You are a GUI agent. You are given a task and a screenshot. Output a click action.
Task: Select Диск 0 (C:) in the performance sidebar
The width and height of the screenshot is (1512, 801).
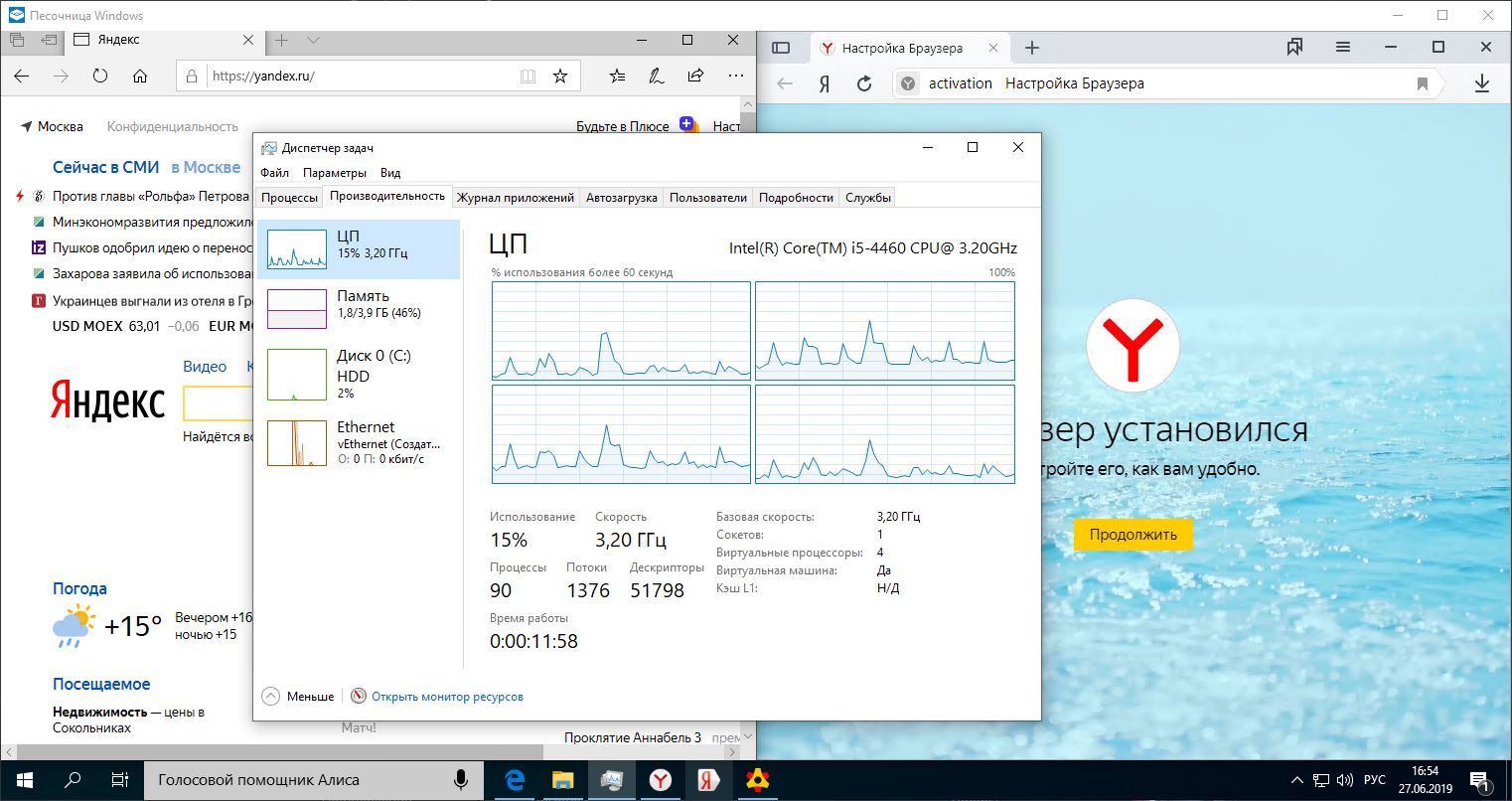[359, 374]
